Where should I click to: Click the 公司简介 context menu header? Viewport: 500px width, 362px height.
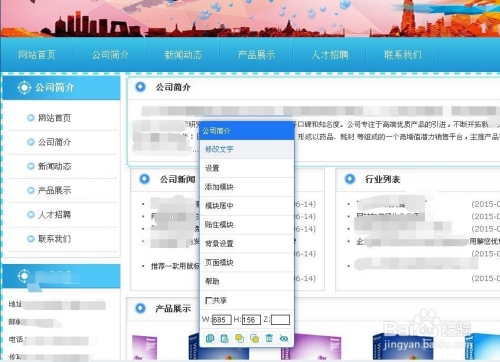(247, 131)
